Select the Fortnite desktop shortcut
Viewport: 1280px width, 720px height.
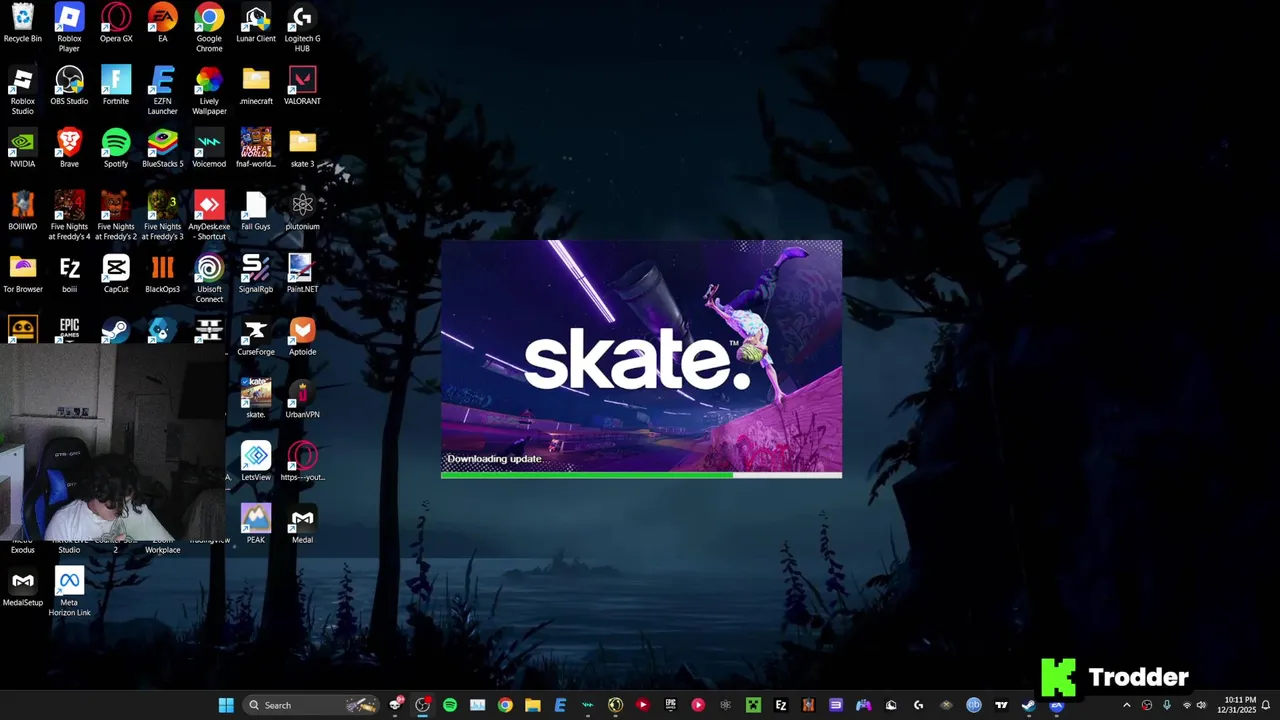click(116, 86)
